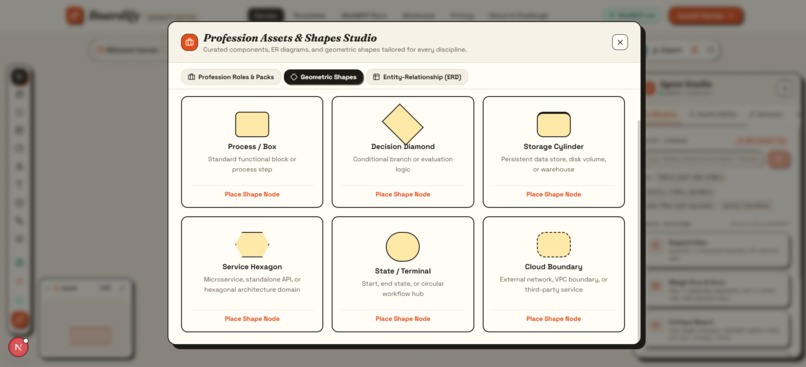The height and width of the screenshot is (367, 806).
Task: Click the "Profession Assets & Shapes Studio" heading
Action: 290,38
